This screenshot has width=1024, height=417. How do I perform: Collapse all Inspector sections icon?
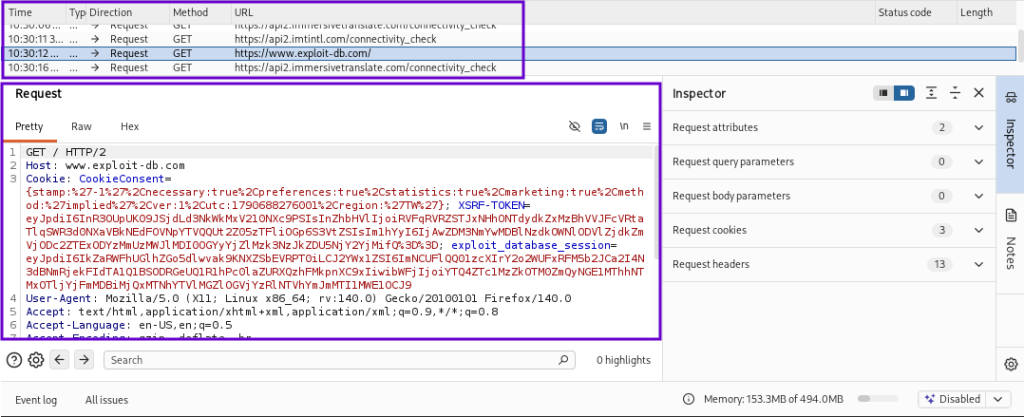[x=955, y=93]
